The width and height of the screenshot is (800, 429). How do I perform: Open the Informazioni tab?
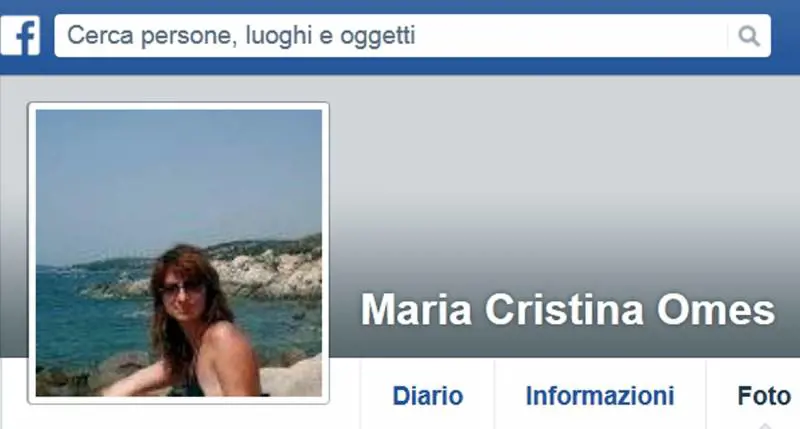pos(600,396)
